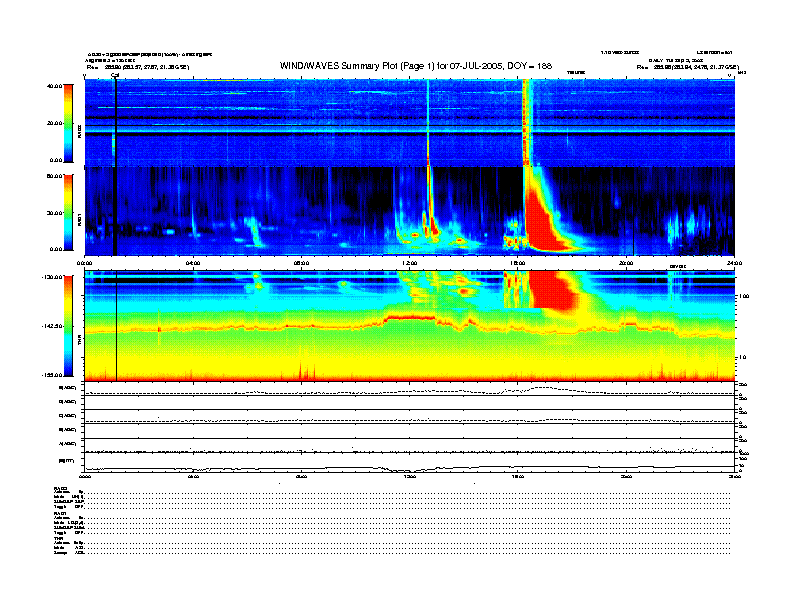Click the 100 frequency label right of TNR panel
The height and width of the screenshot is (612, 792).
click(744, 296)
